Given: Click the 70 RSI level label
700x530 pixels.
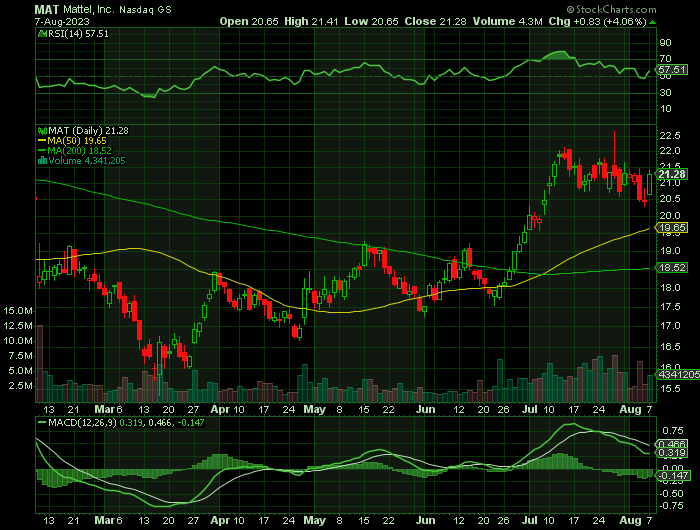Looking at the screenshot, I should [665, 58].
